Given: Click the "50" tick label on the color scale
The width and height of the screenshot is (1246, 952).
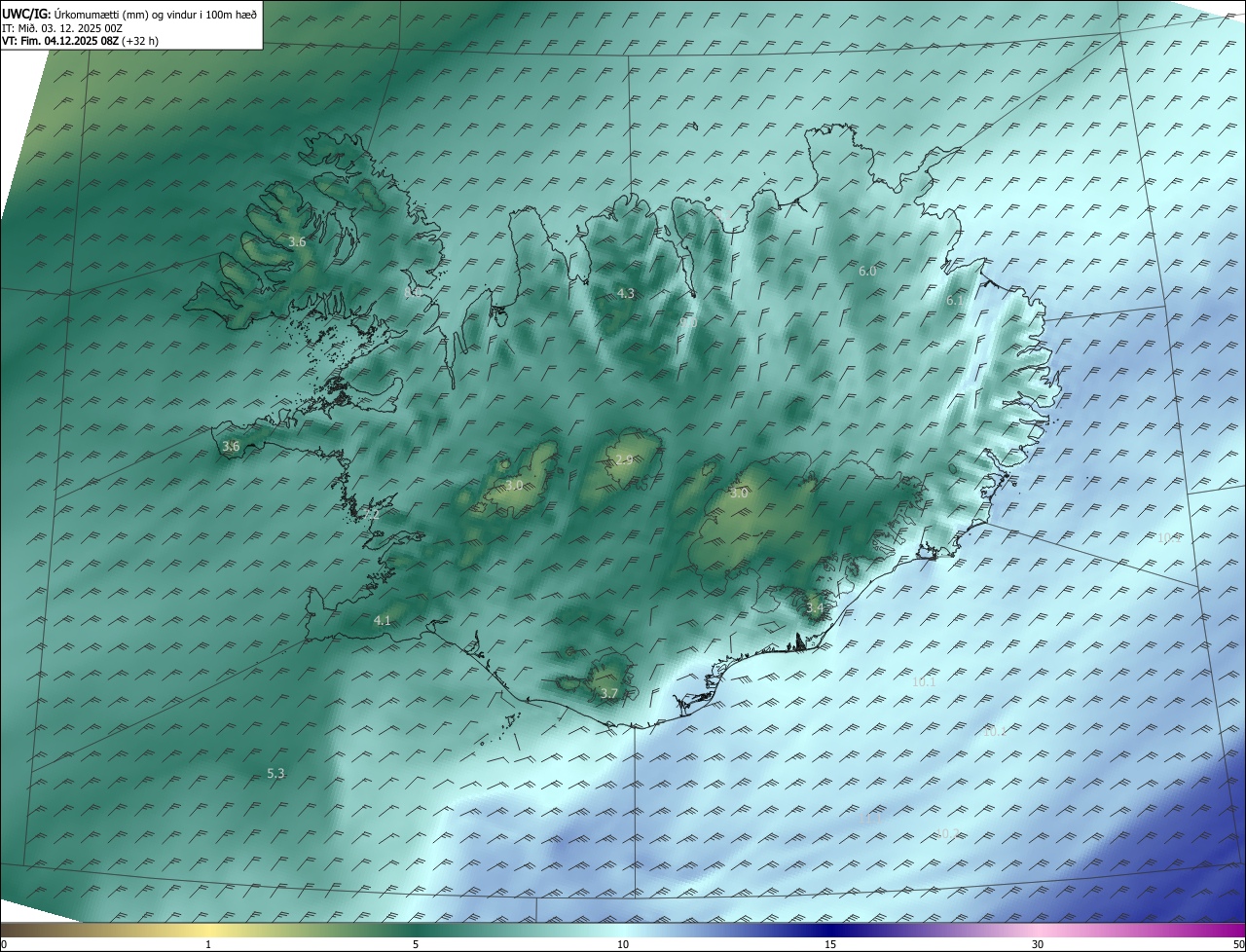Looking at the screenshot, I should (1238, 944).
